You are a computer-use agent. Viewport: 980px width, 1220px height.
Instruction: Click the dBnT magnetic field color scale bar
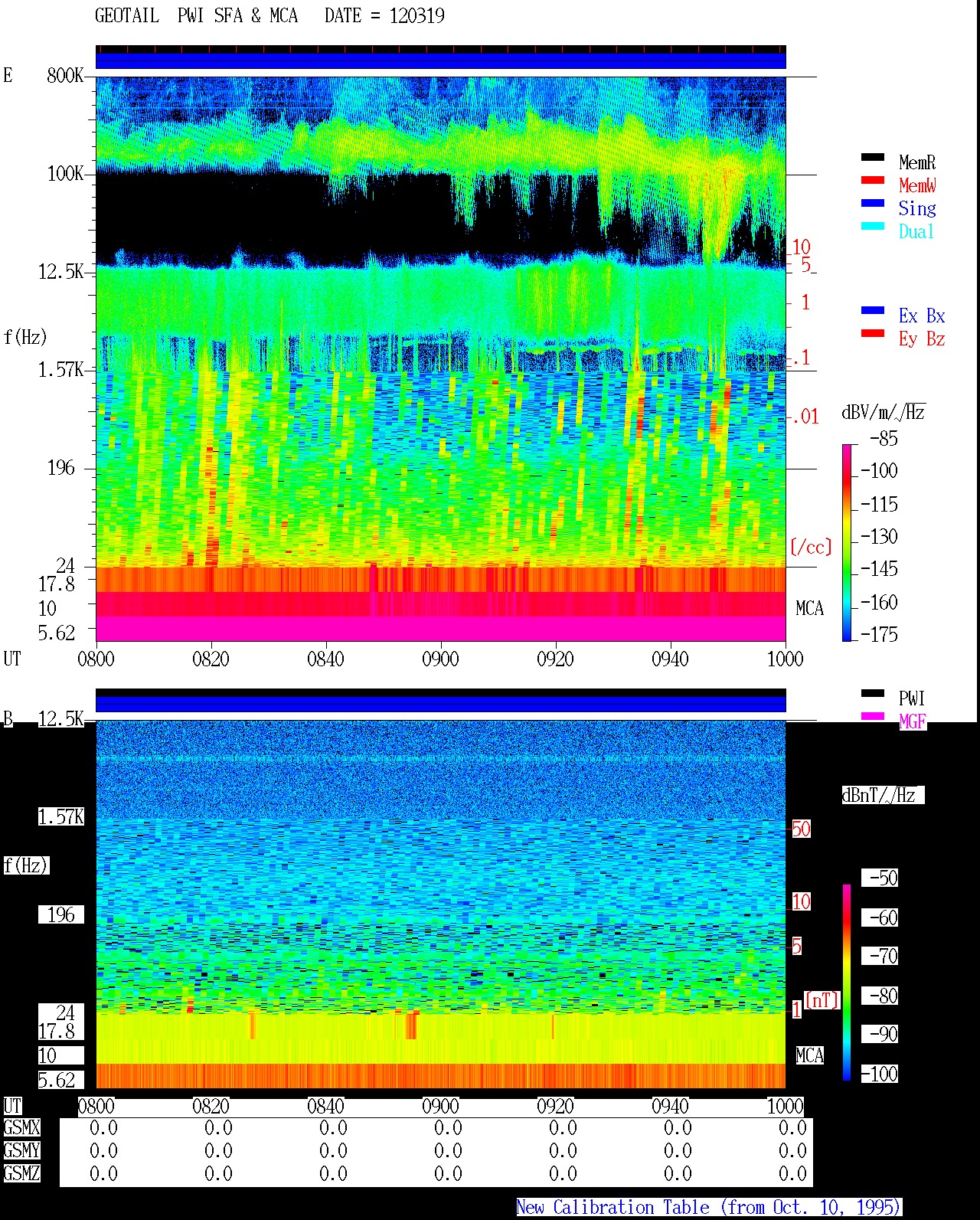[847, 983]
